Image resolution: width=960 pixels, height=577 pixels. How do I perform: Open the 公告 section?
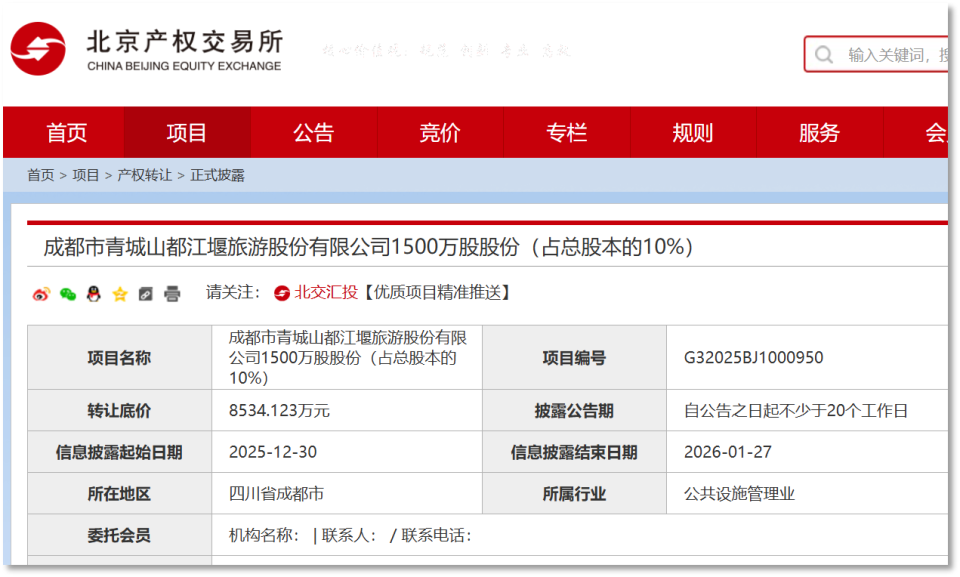coord(313,131)
